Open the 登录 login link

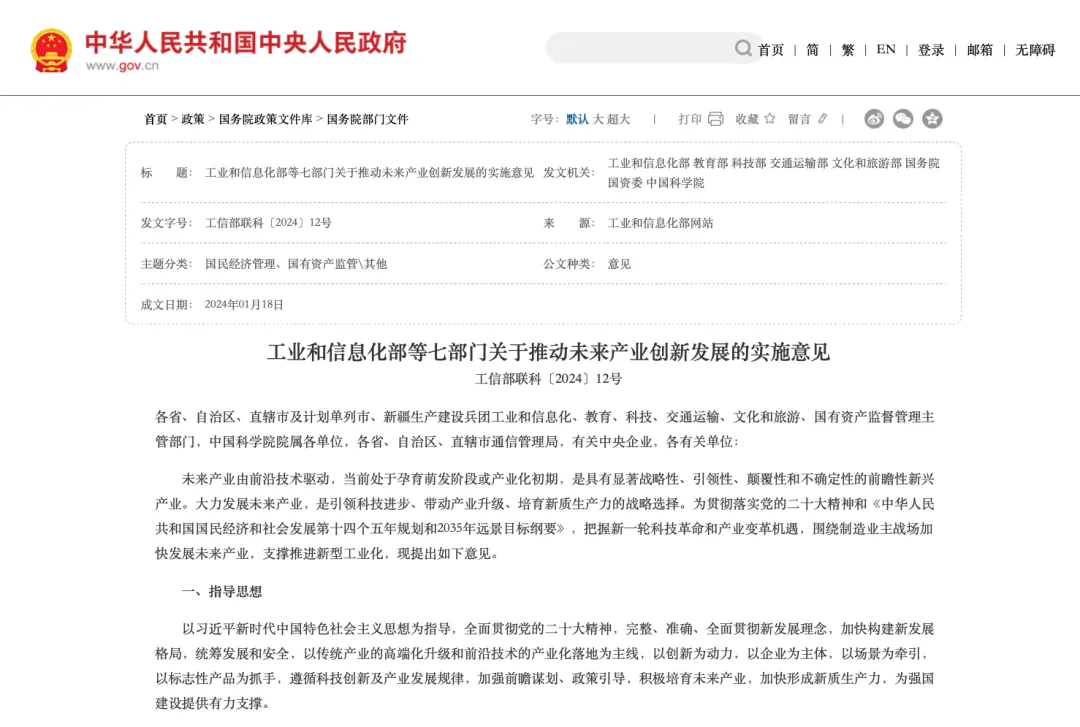[931, 50]
